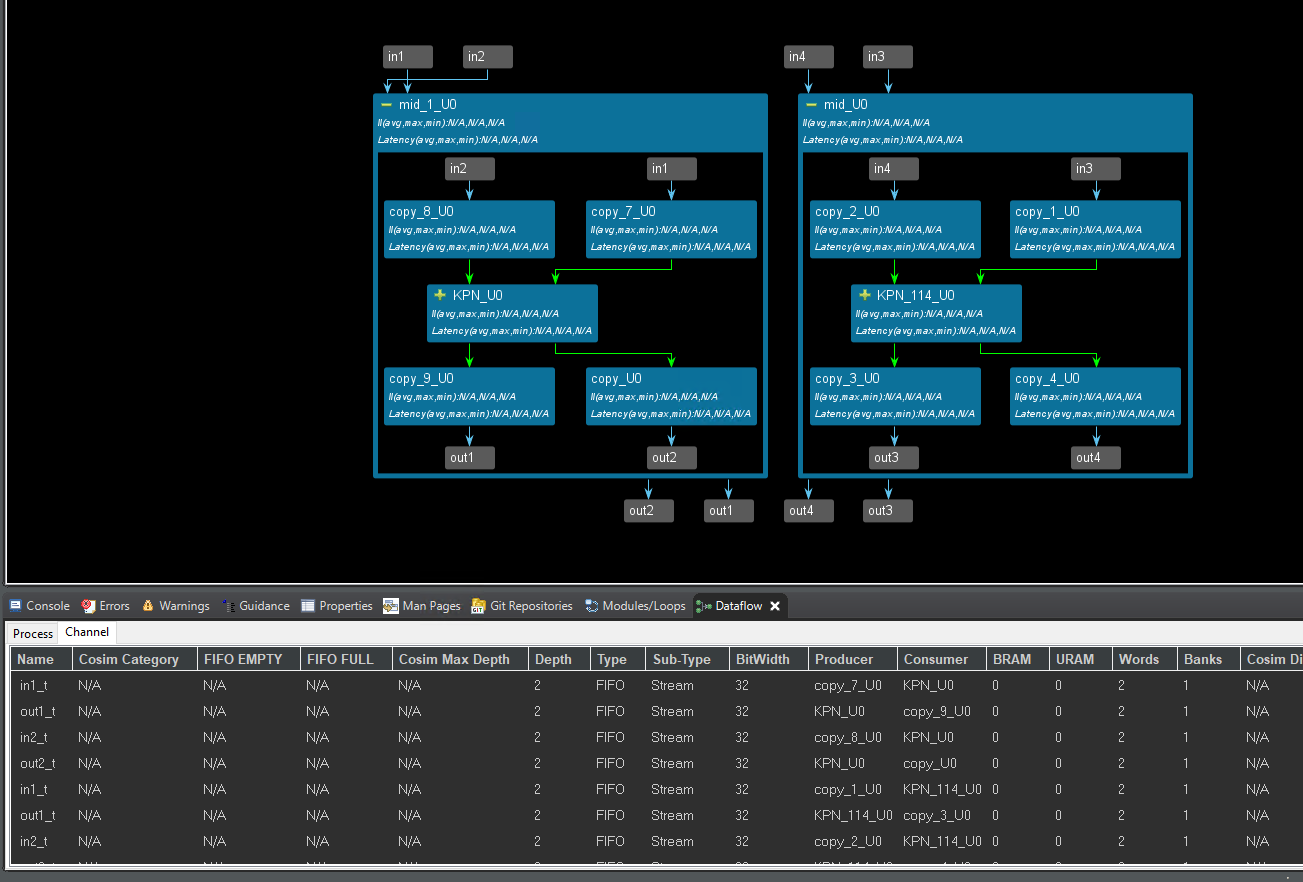This screenshot has height=882, width=1303.
Task: Select the copy_4_U0 process block
Action: pos(1095,396)
